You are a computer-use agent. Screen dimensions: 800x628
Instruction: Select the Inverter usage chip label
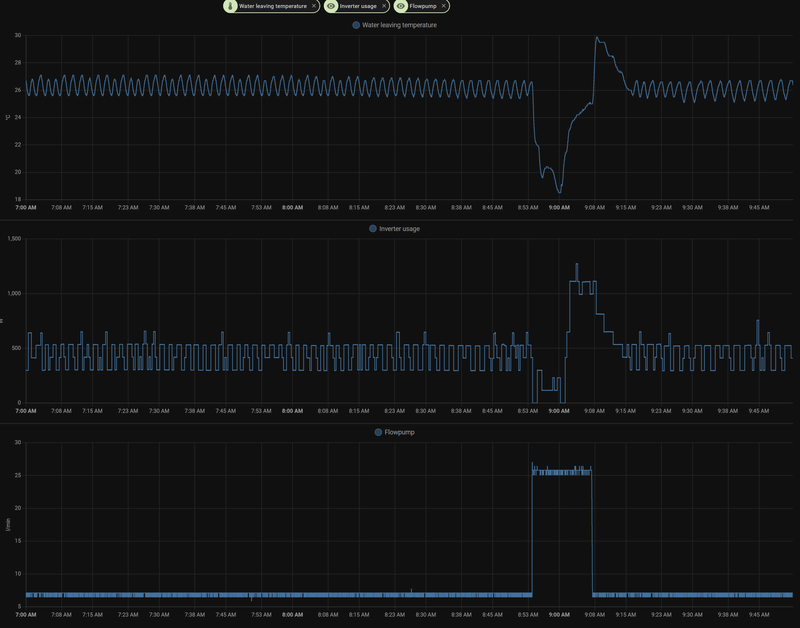[358, 6]
